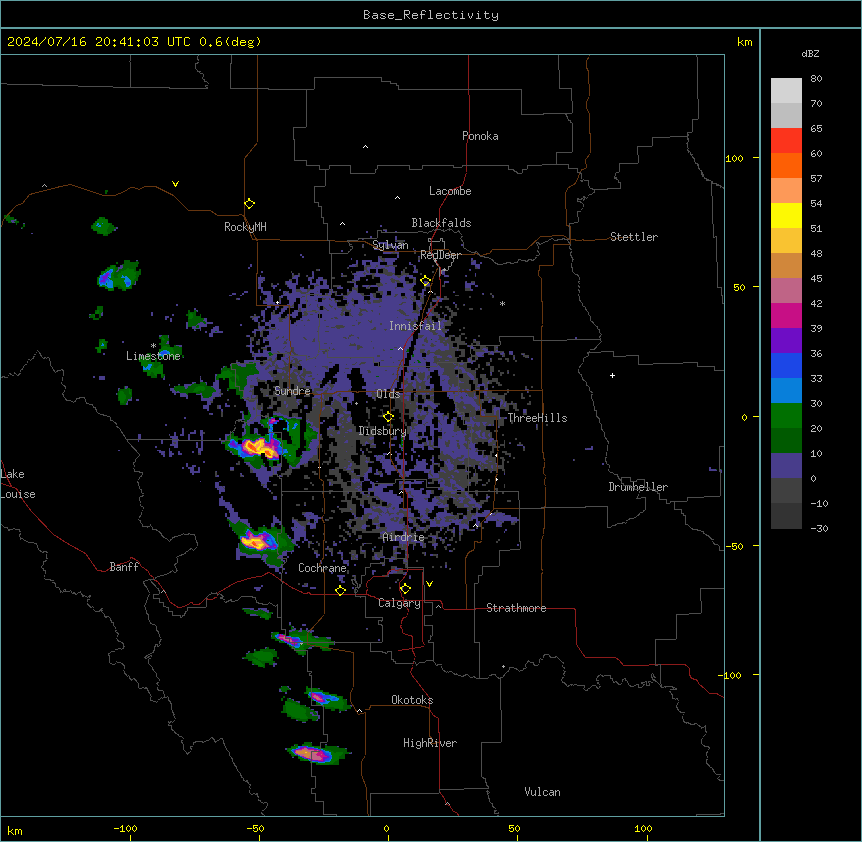This screenshot has width=862, height=842.
Task: Select the RedDeer city label
Action: pyautogui.click(x=440, y=255)
